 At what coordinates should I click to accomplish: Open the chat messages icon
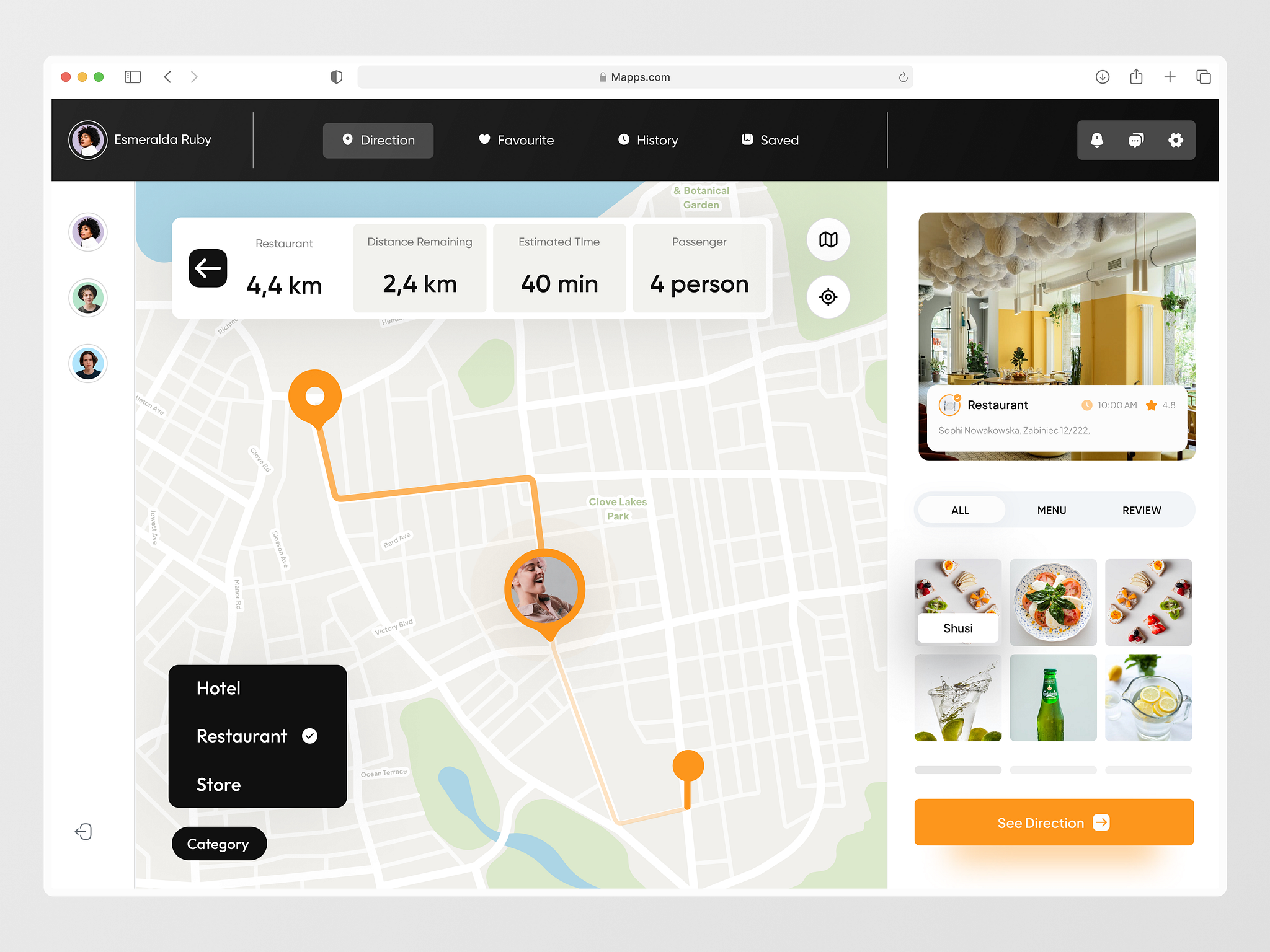[x=1136, y=140]
